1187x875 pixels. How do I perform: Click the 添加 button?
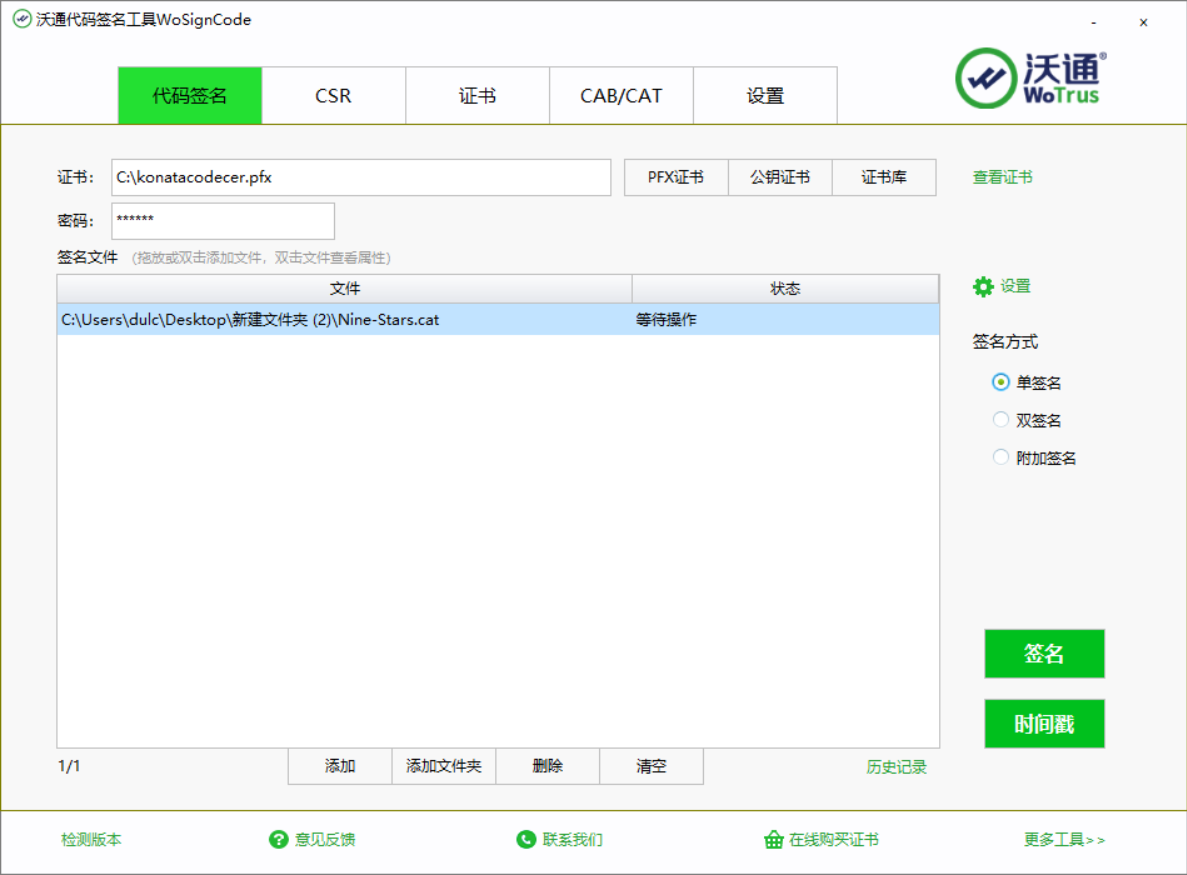[x=340, y=766]
